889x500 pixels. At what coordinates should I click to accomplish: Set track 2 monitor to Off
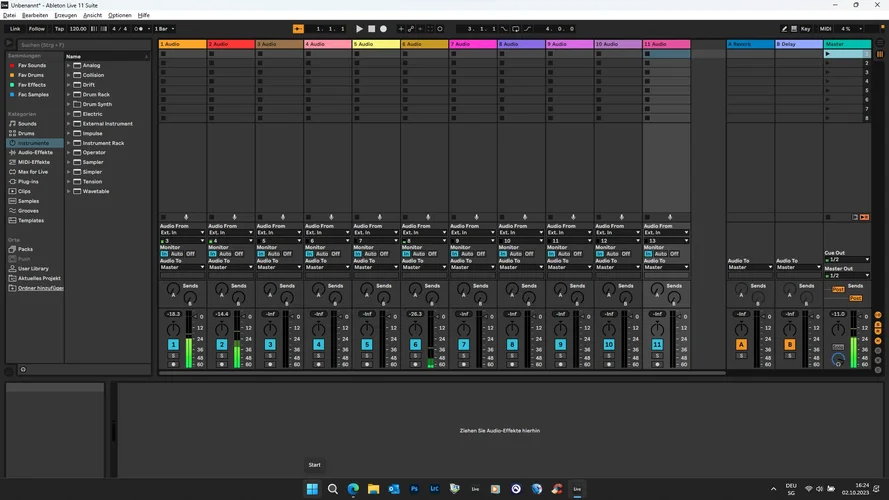[x=239, y=254]
